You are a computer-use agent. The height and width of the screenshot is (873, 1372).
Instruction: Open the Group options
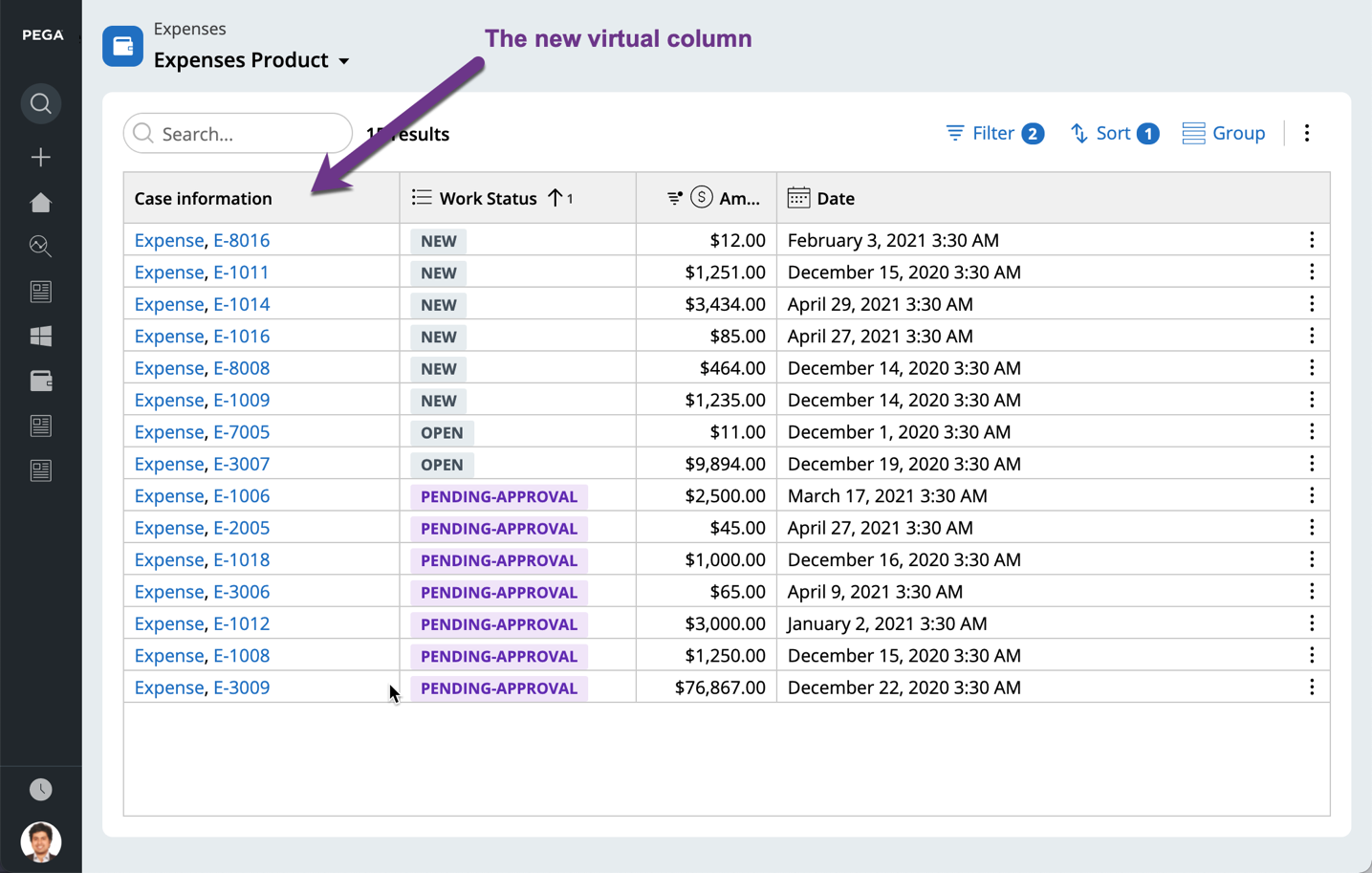[x=1224, y=133]
